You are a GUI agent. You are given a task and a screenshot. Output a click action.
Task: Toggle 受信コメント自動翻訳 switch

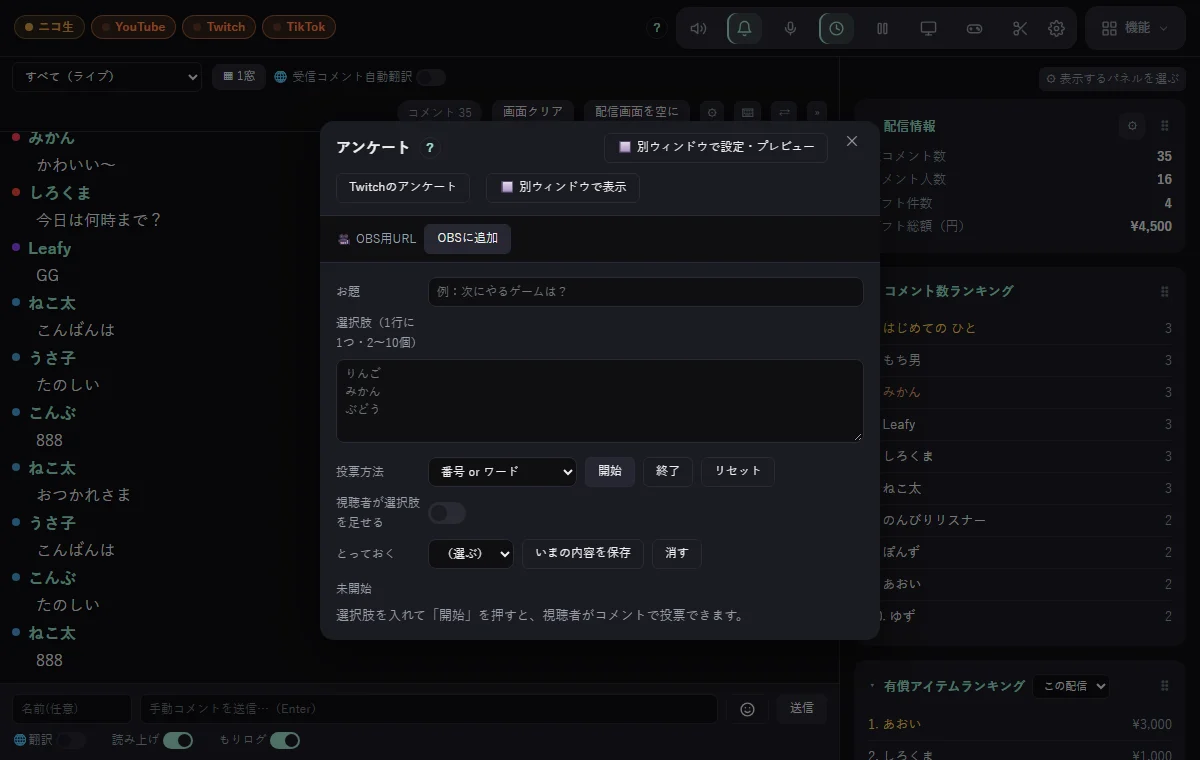(x=431, y=77)
